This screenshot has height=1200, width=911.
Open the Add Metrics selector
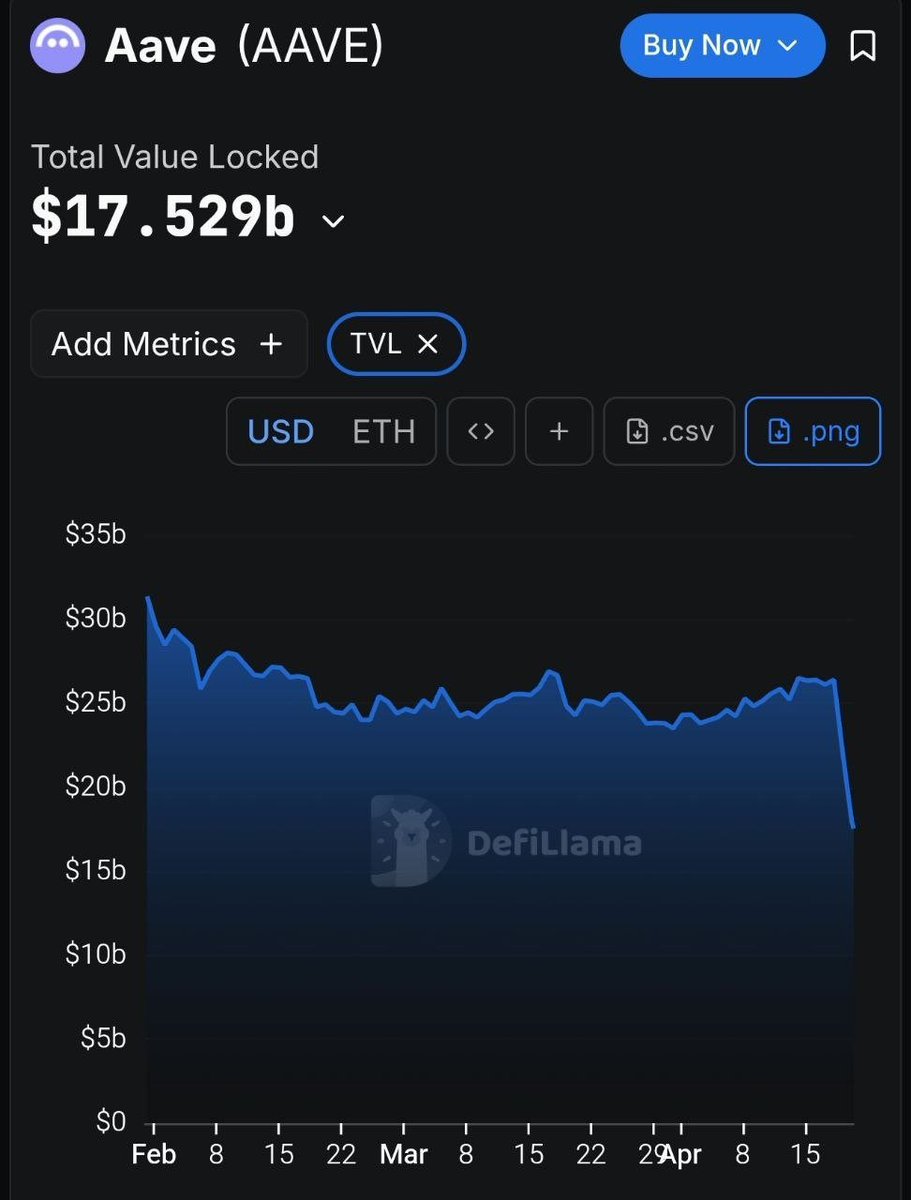(168, 344)
